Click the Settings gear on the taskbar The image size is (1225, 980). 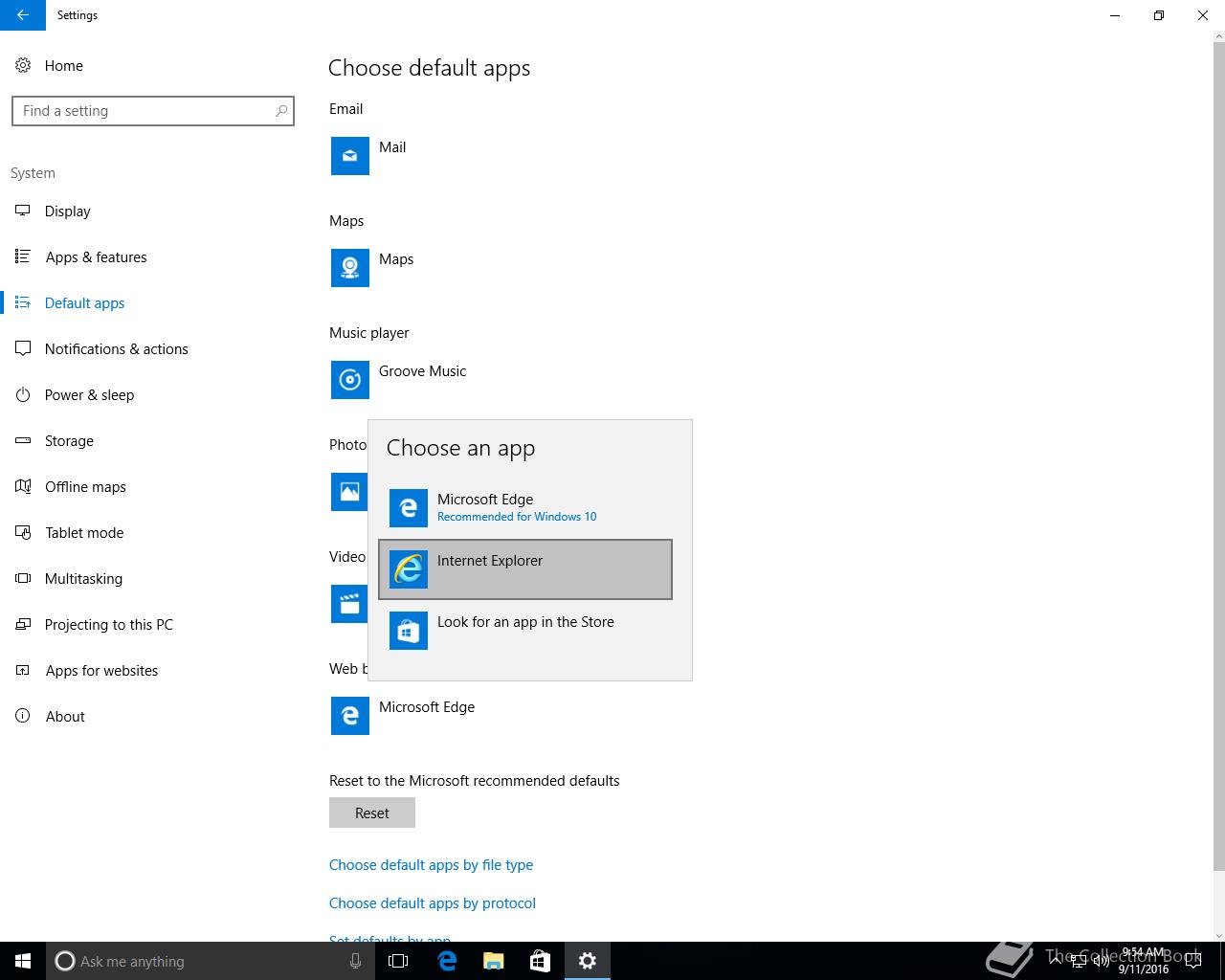pyautogui.click(x=588, y=961)
